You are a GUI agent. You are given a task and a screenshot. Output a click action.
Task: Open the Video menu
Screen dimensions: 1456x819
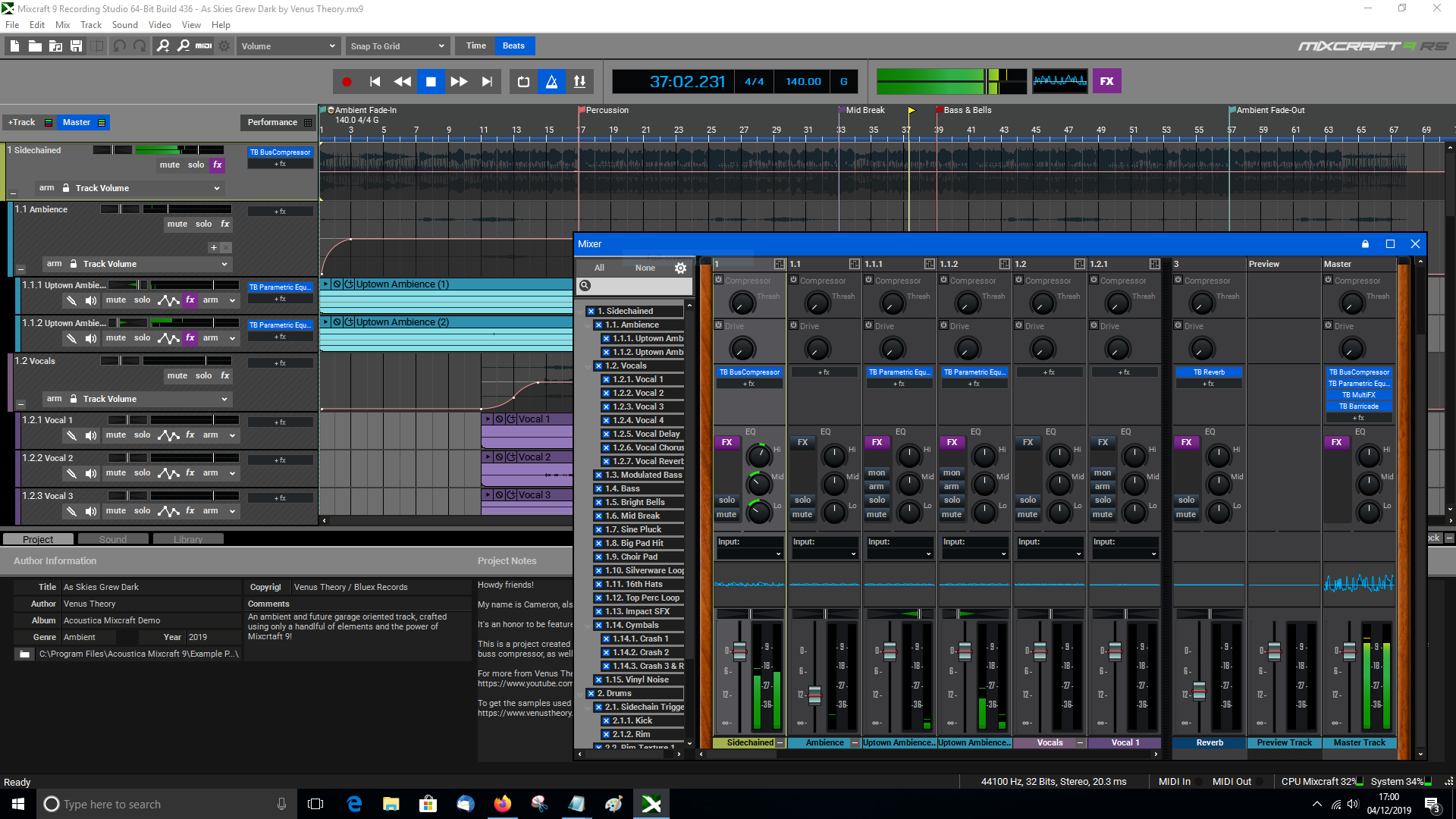click(160, 25)
